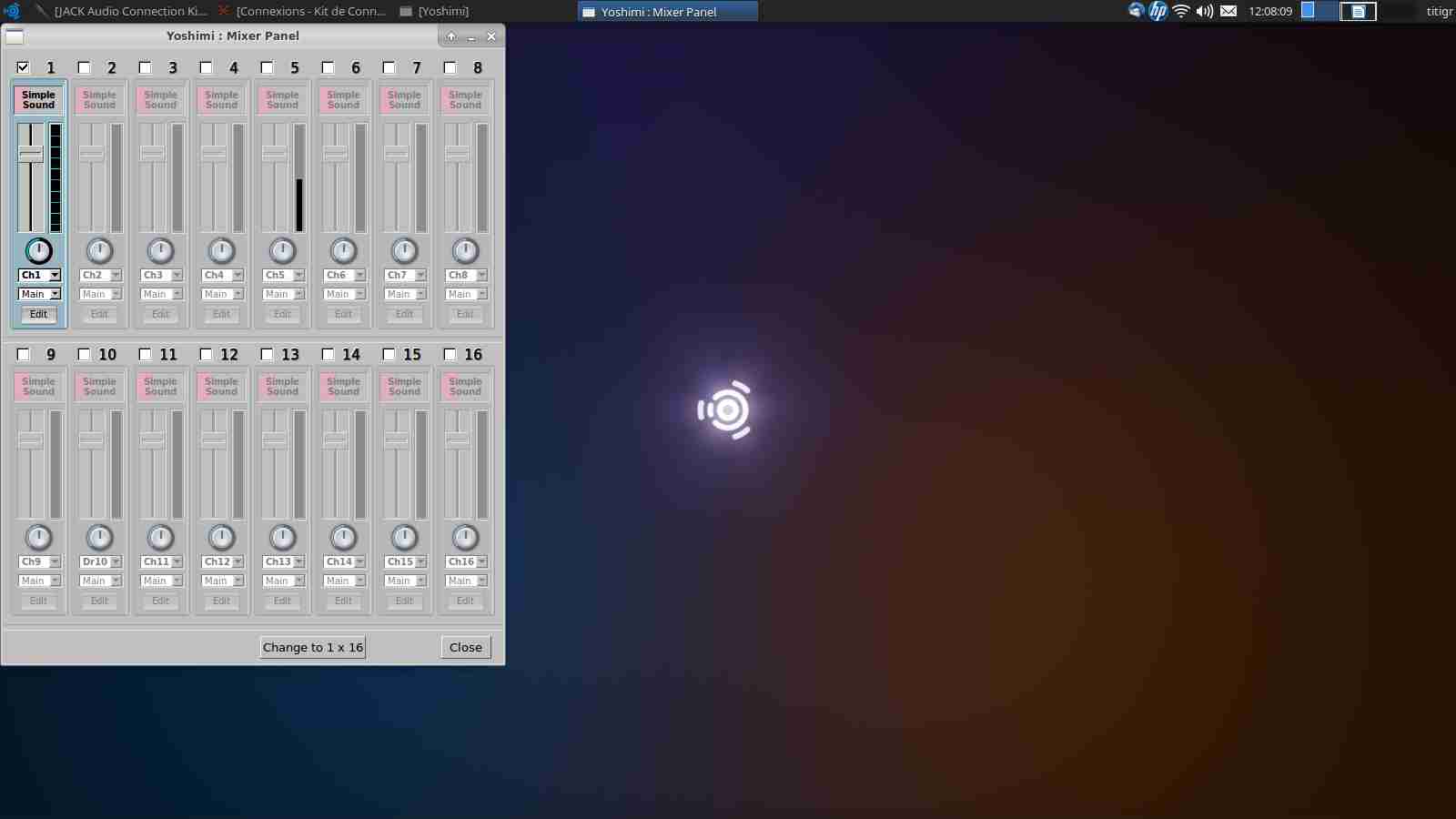Click the pan knob for part 15
Viewport: 1456px width, 819px height.
click(x=404, y=538)
